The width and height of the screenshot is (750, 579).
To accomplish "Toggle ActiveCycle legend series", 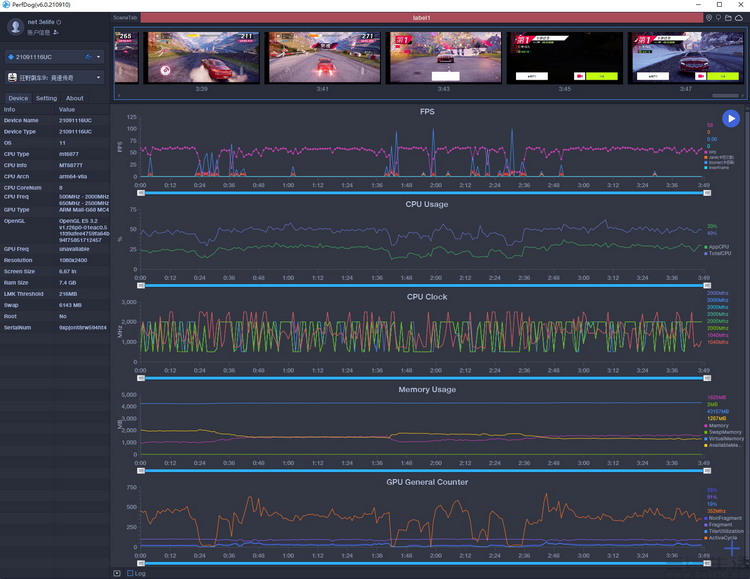I will point(720,538).
